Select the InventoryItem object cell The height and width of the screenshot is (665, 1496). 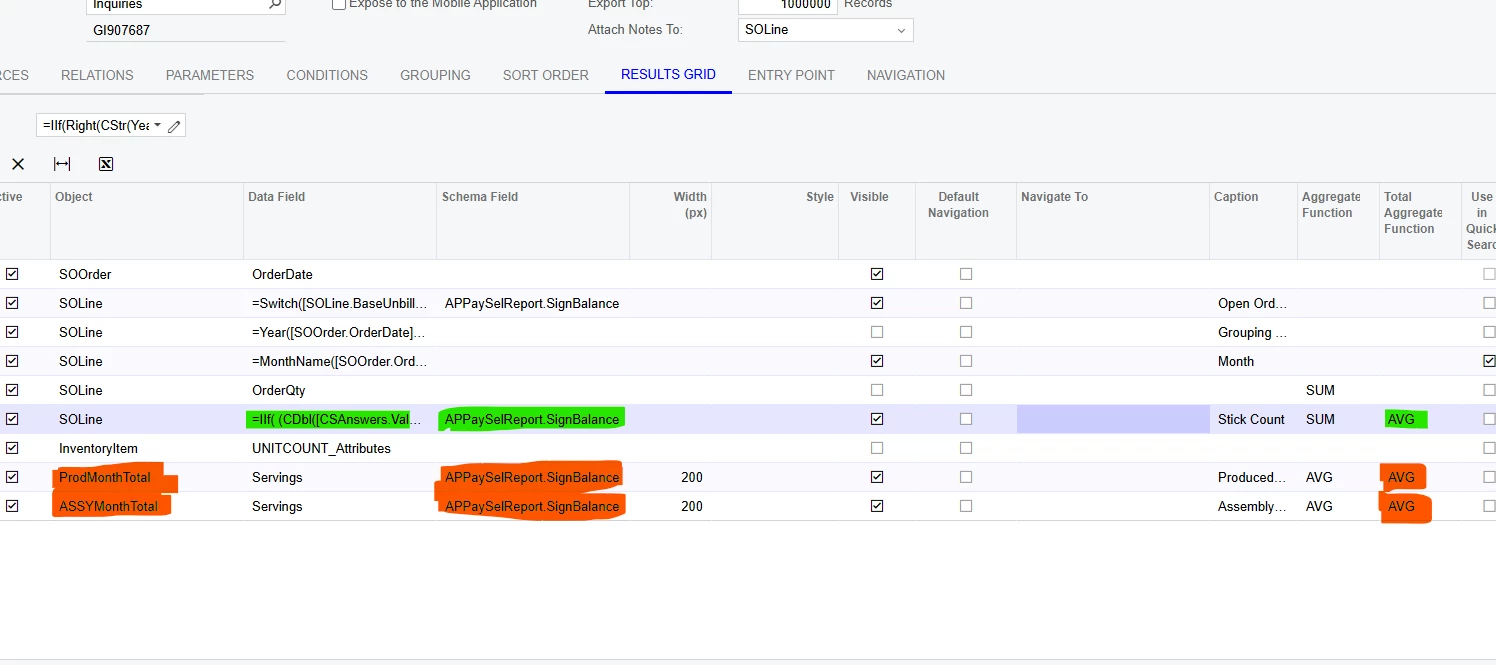tap(147, 448)
